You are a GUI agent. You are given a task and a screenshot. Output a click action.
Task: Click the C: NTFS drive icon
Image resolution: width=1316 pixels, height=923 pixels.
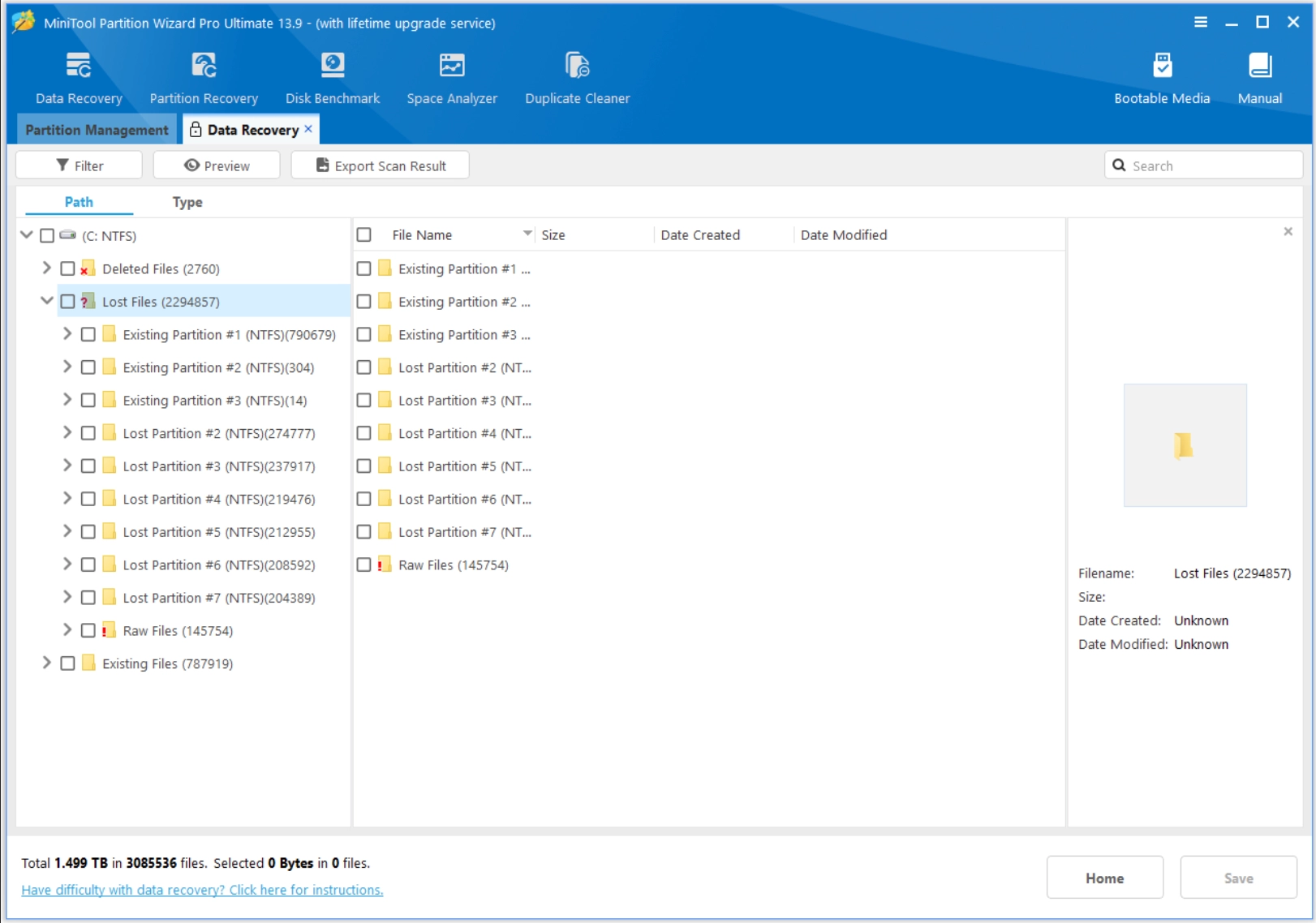pos(68,235)
